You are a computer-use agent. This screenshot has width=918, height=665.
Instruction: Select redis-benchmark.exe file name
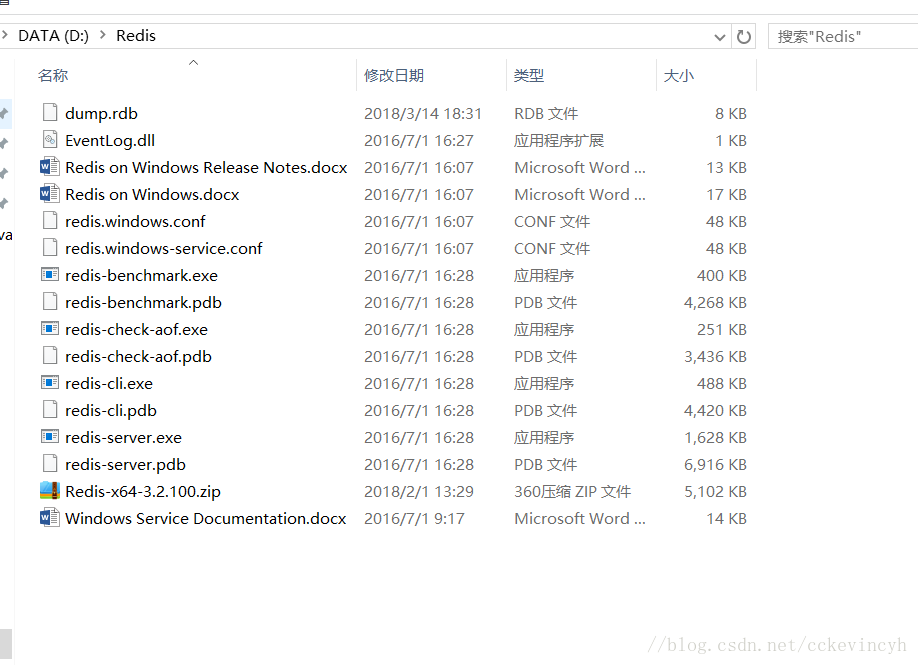[x=141, y=275]
